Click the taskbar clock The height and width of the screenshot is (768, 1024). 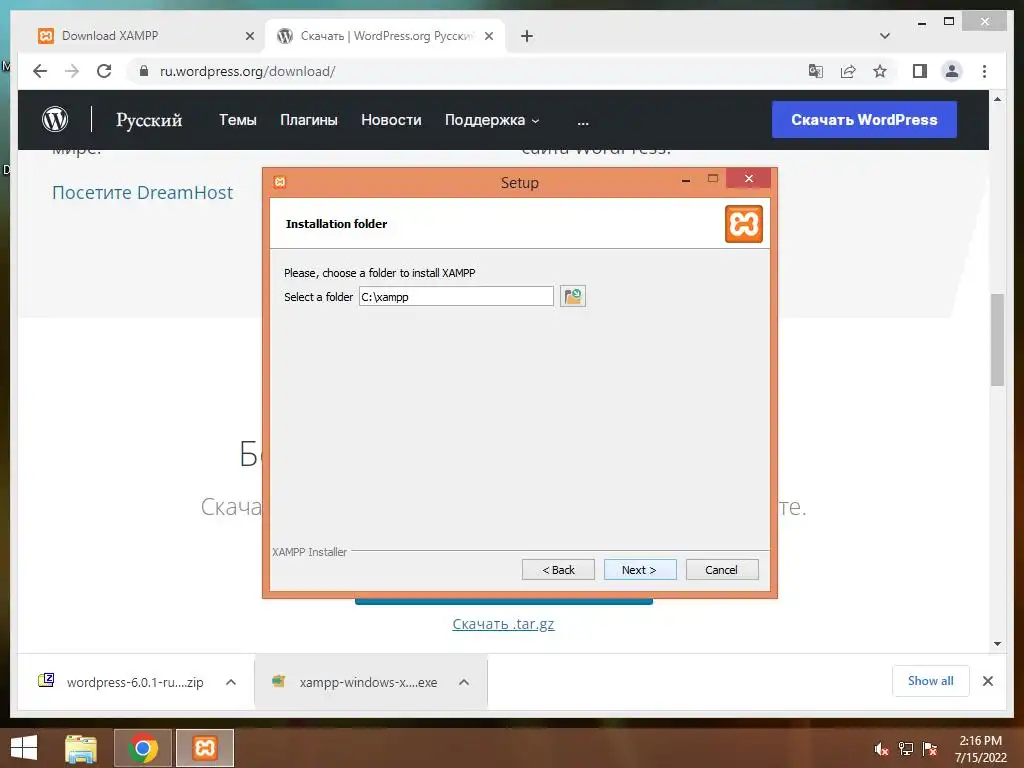[x=980, y=749]
